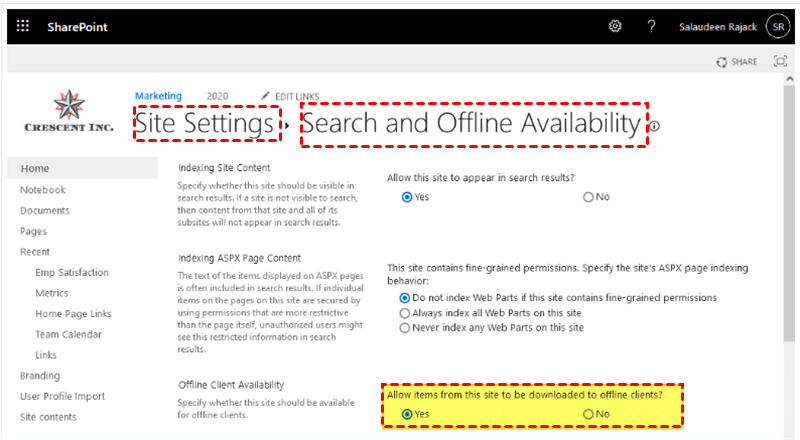Screen dimensions: 800x440
Task: Open Pages in the left navigation
Action: coord(33,231)
